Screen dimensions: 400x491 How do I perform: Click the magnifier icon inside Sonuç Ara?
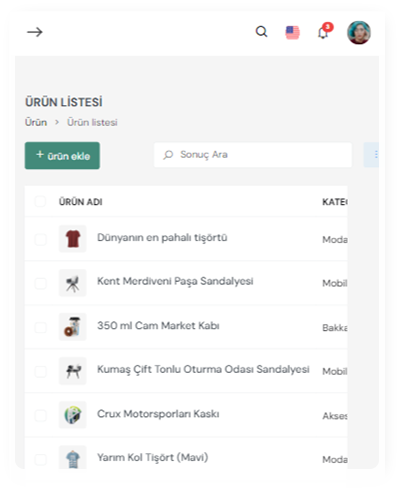click(168, 155)
